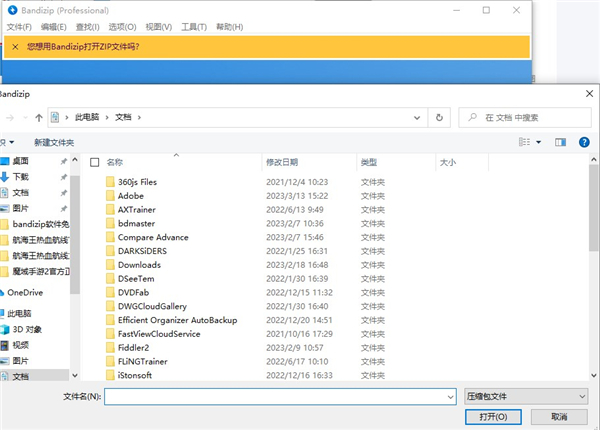Open the 文件(F) menu

[19, 27]
